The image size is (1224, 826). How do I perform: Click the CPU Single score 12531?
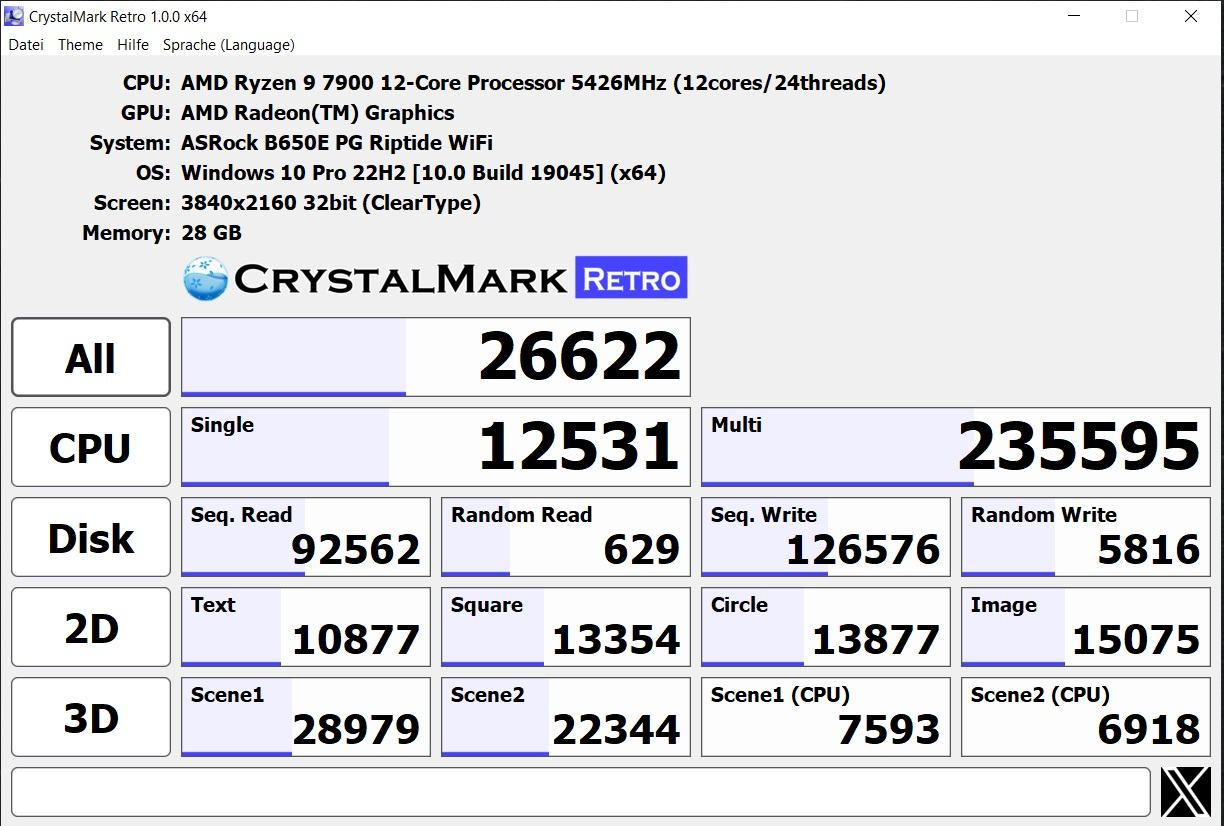pos(436,447)
